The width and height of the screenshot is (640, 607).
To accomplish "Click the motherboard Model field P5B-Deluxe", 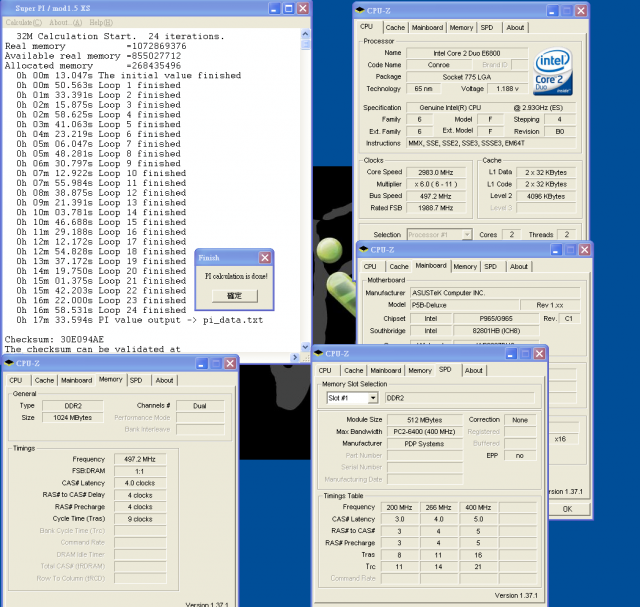I will (x=465, y=305).
